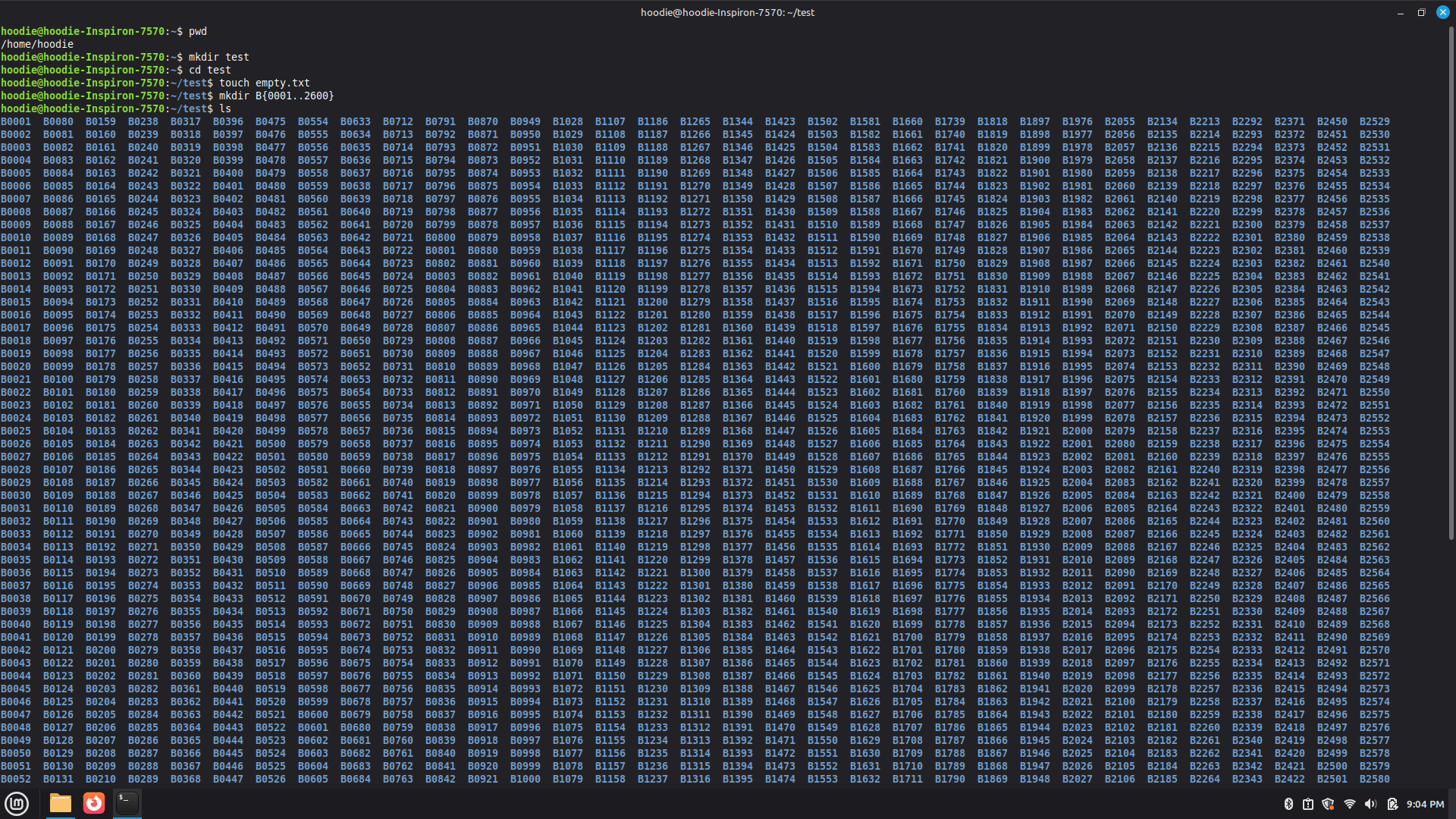Open the Bluetooth tray icon

click(1288, 804)
